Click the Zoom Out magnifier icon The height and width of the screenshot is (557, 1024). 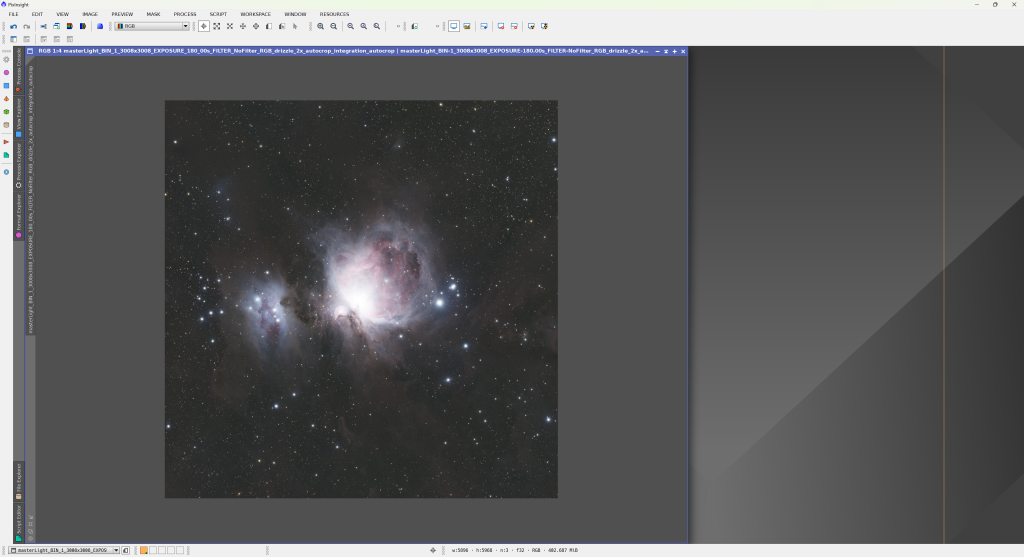coord(334,26)
